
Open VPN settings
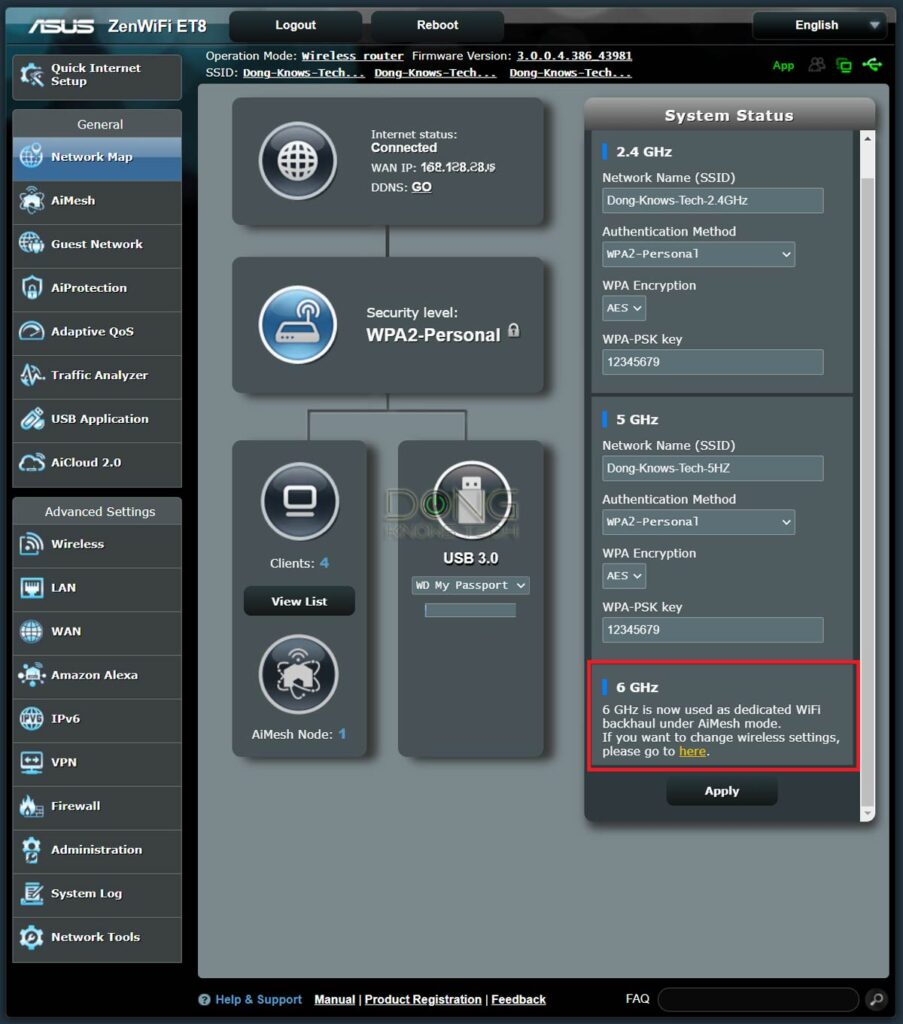click(97, 763)
